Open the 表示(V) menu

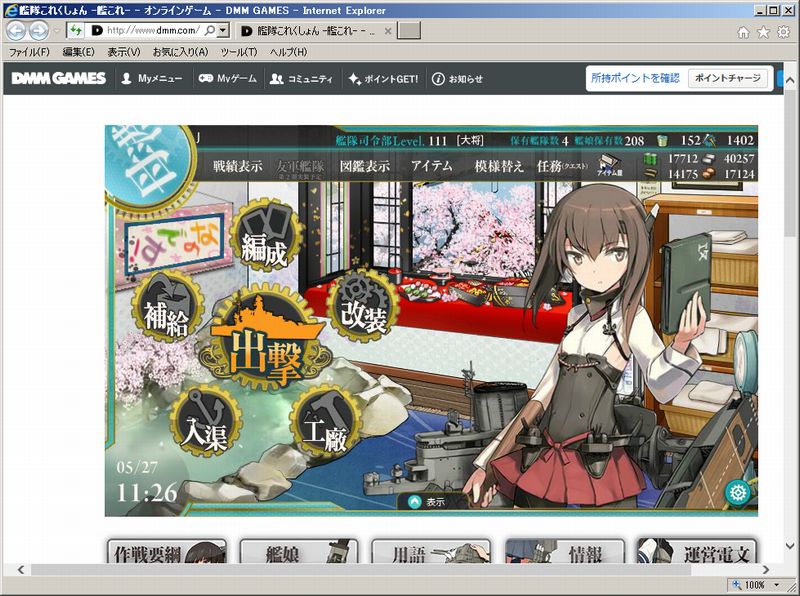124,52
